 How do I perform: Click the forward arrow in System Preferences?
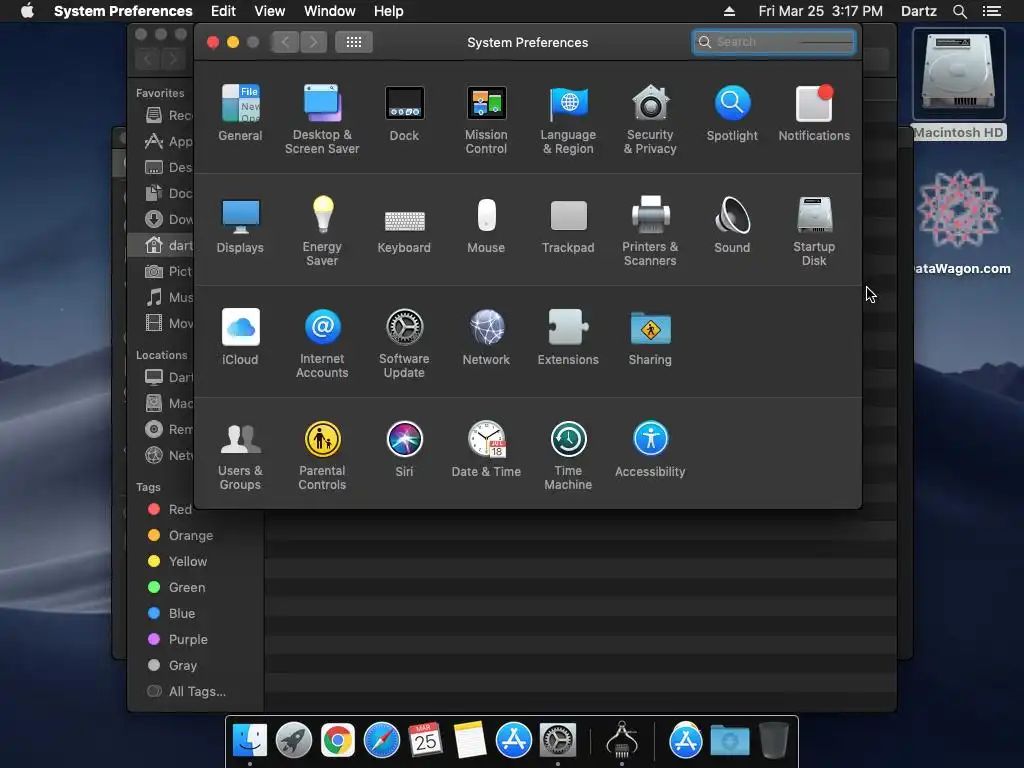pyautogui.click(x=313, y=42)
